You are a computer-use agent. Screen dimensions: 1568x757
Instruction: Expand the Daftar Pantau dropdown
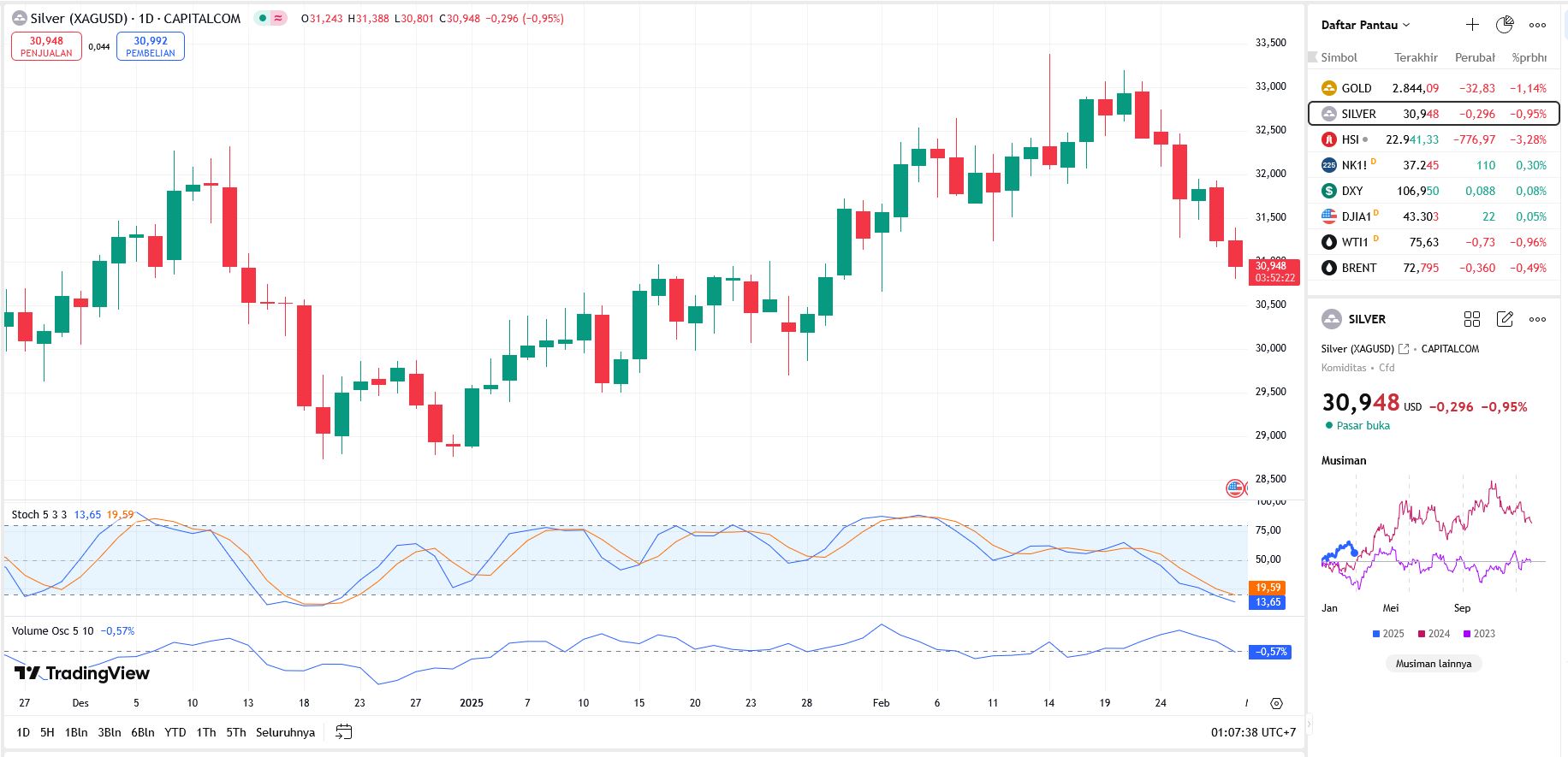(x=1365, y=25)
